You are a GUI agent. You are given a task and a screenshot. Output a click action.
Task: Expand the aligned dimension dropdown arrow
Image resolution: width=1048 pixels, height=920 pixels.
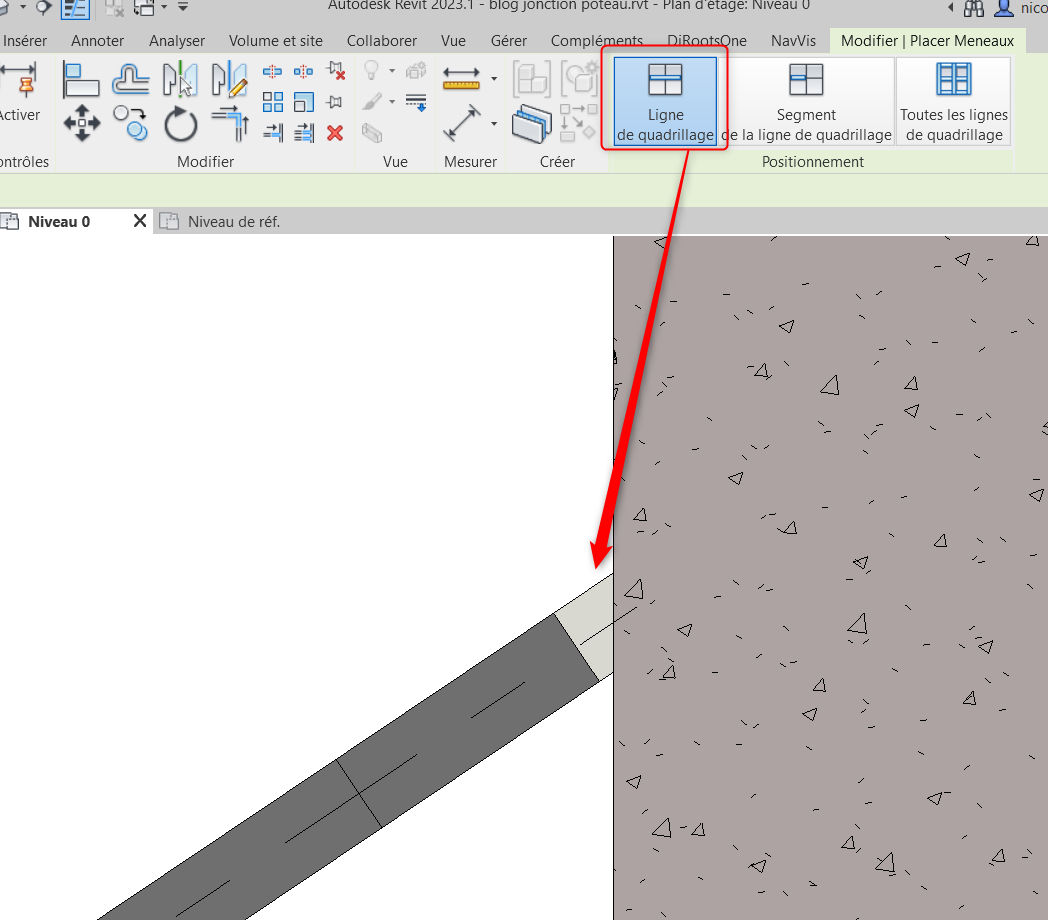coord(494,78)
